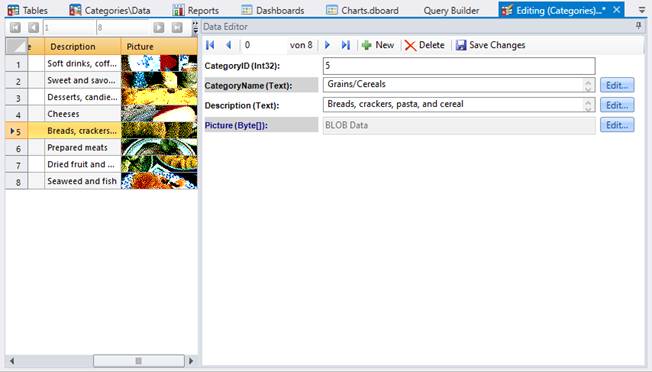Use the Description field spinner
This screenshot has height=372, width=652.
pos(588,105)
